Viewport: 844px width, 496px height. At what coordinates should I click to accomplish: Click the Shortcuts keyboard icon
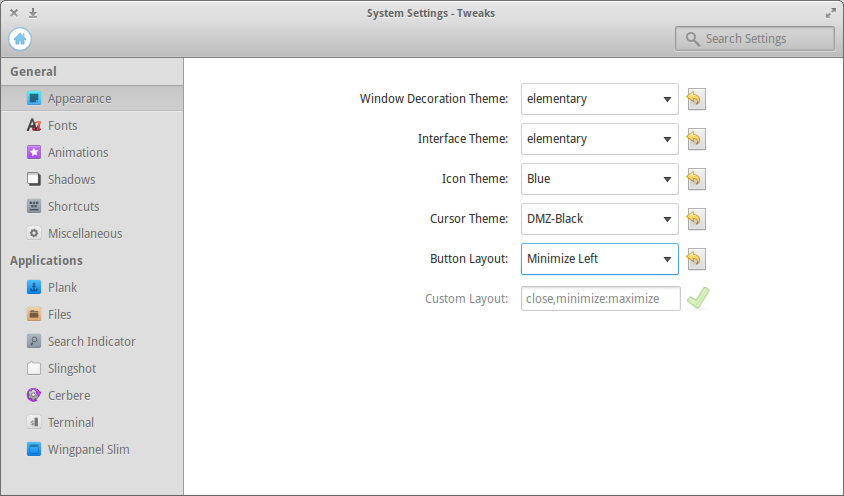(34, 206)
